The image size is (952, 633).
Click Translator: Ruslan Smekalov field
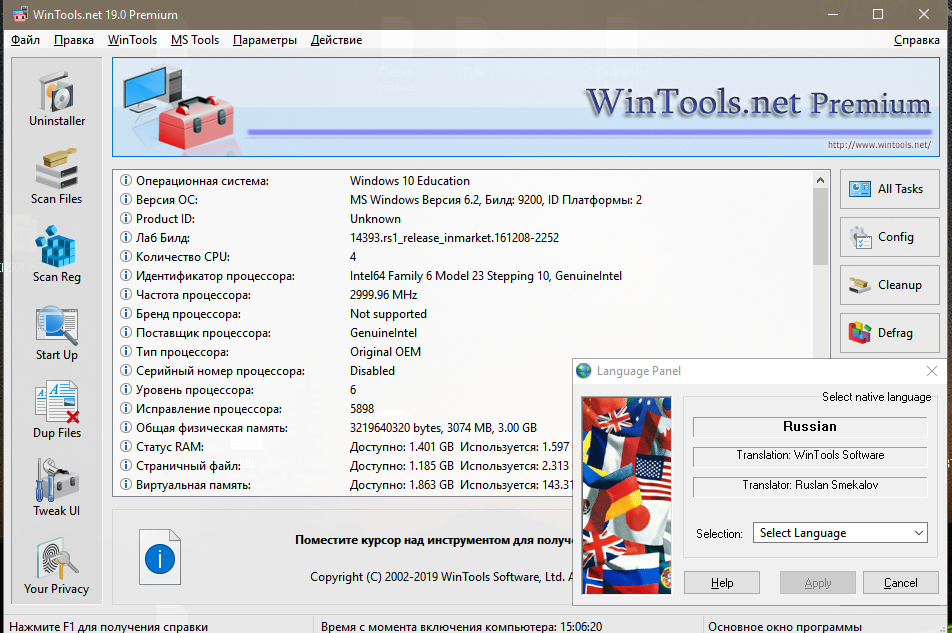point(810,486)
